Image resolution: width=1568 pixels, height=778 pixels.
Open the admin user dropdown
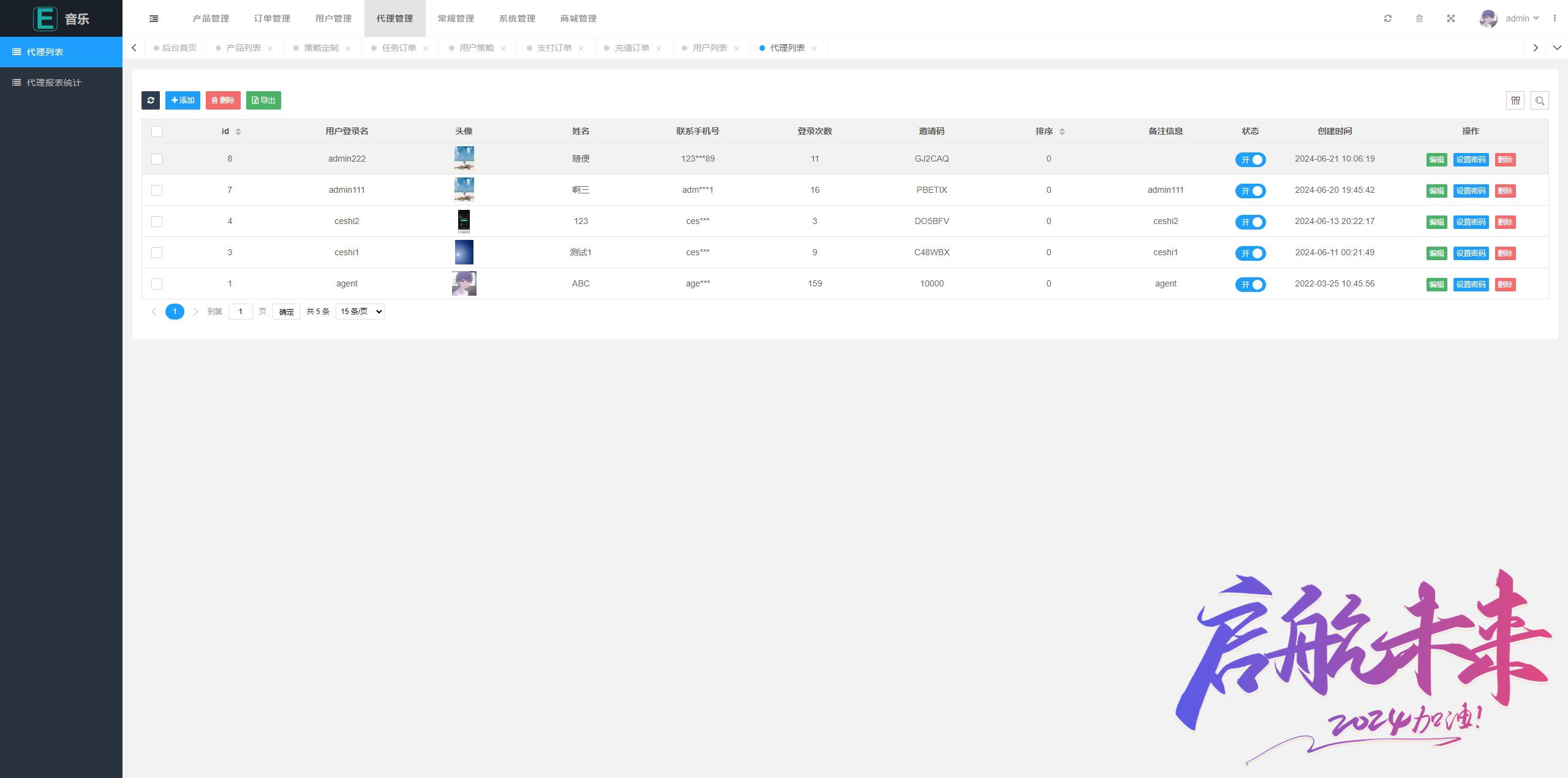[x=1522, y=18]
